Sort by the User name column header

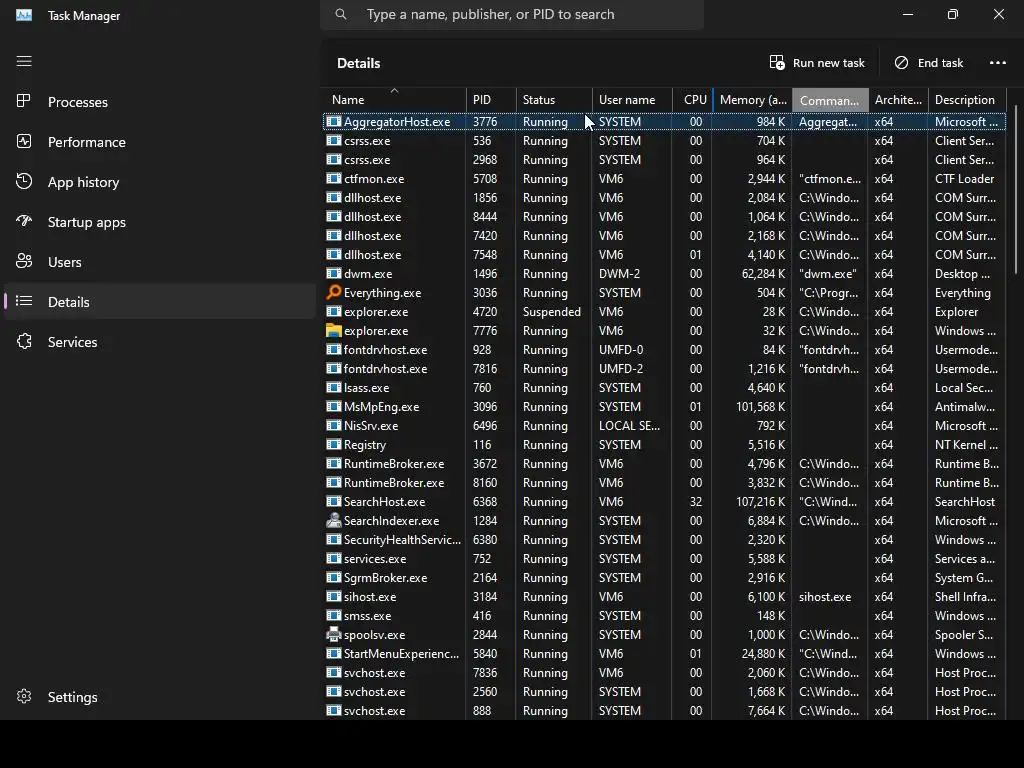coord(632,100)
